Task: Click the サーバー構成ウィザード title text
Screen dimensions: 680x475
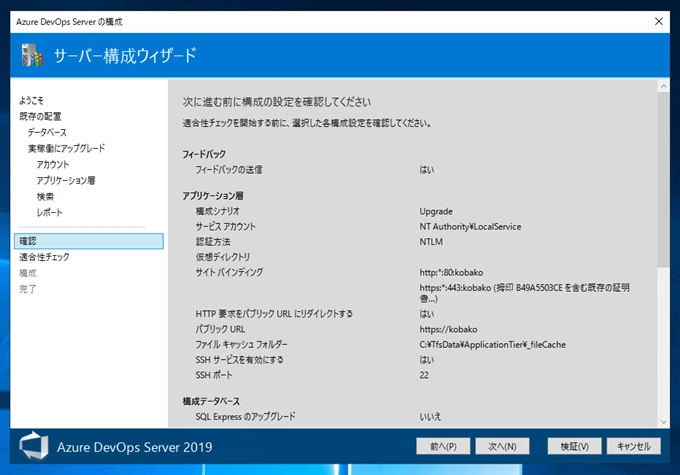Action: click(125, 56)
